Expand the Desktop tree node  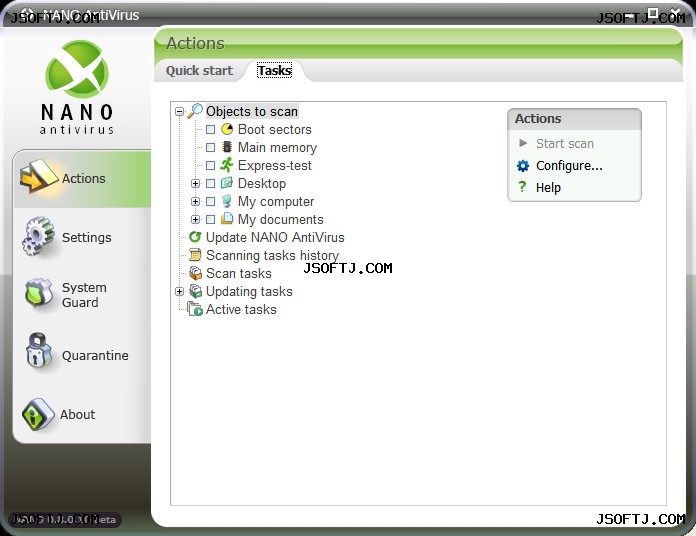195,183
